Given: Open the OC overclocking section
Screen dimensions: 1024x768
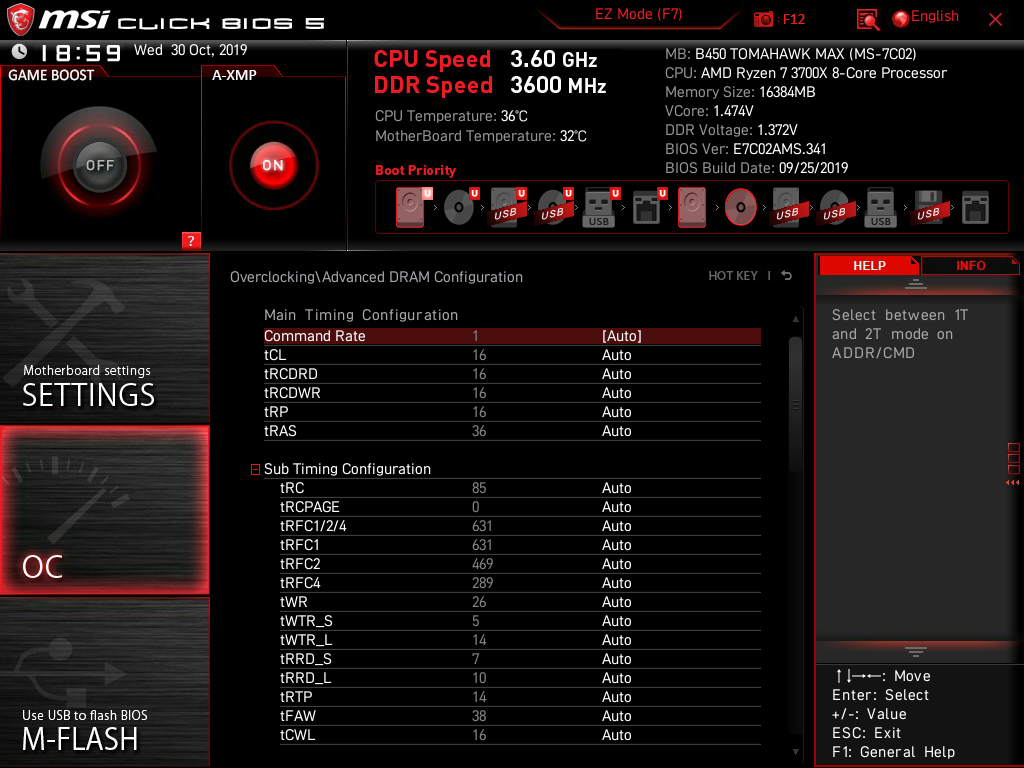Looking at the screenshot, I should 104,511.
